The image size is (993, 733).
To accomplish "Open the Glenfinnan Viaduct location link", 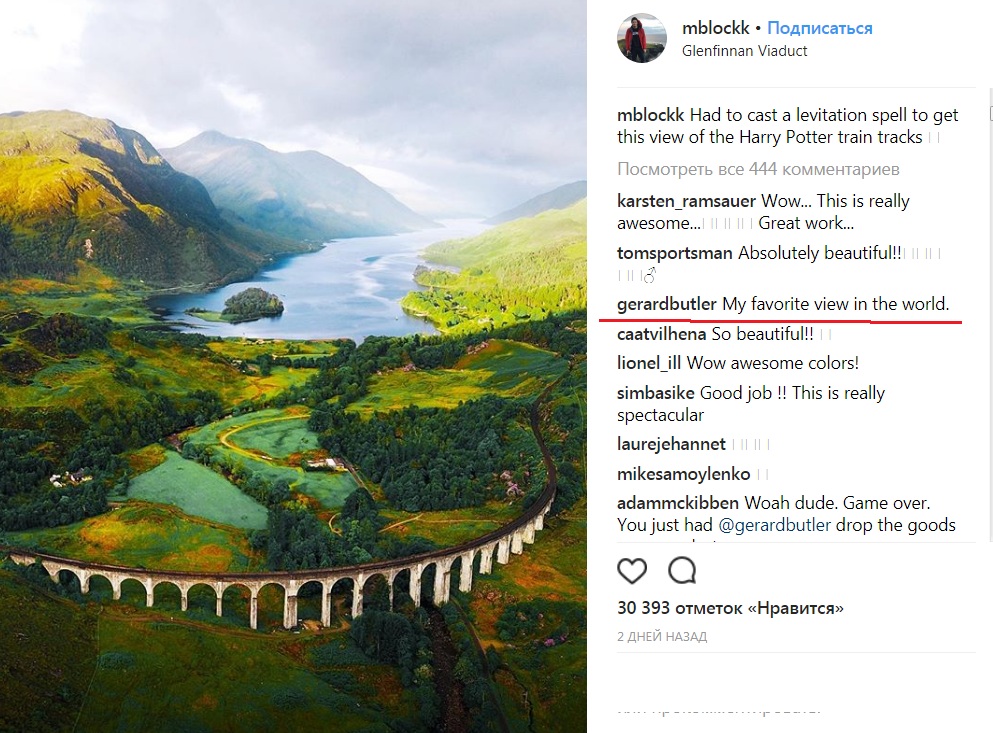I will click(x=744, y=50).
